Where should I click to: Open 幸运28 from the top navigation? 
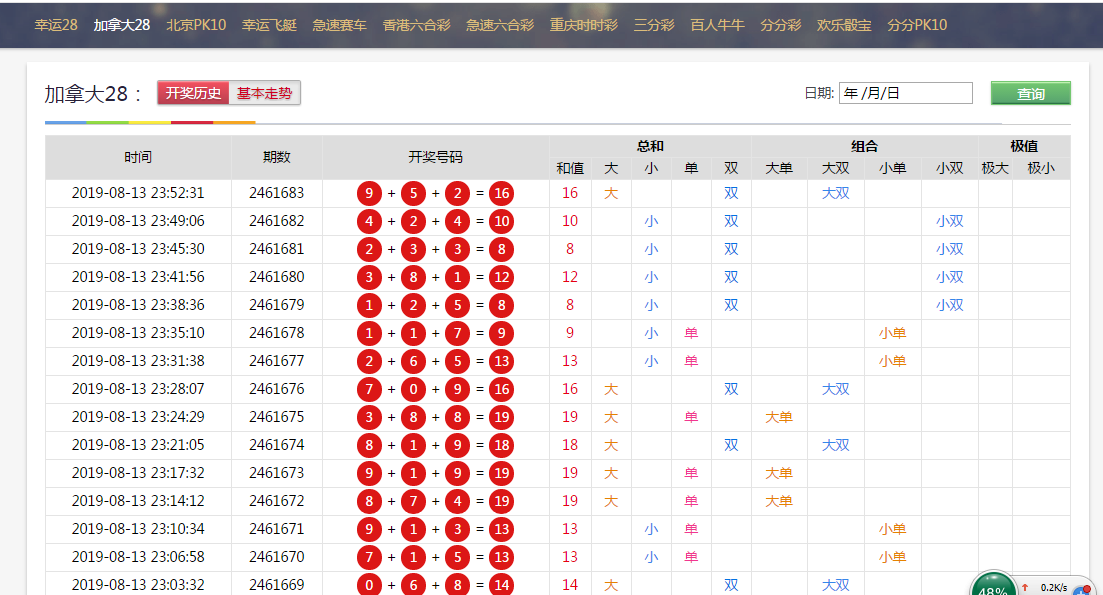coord(56,25)
